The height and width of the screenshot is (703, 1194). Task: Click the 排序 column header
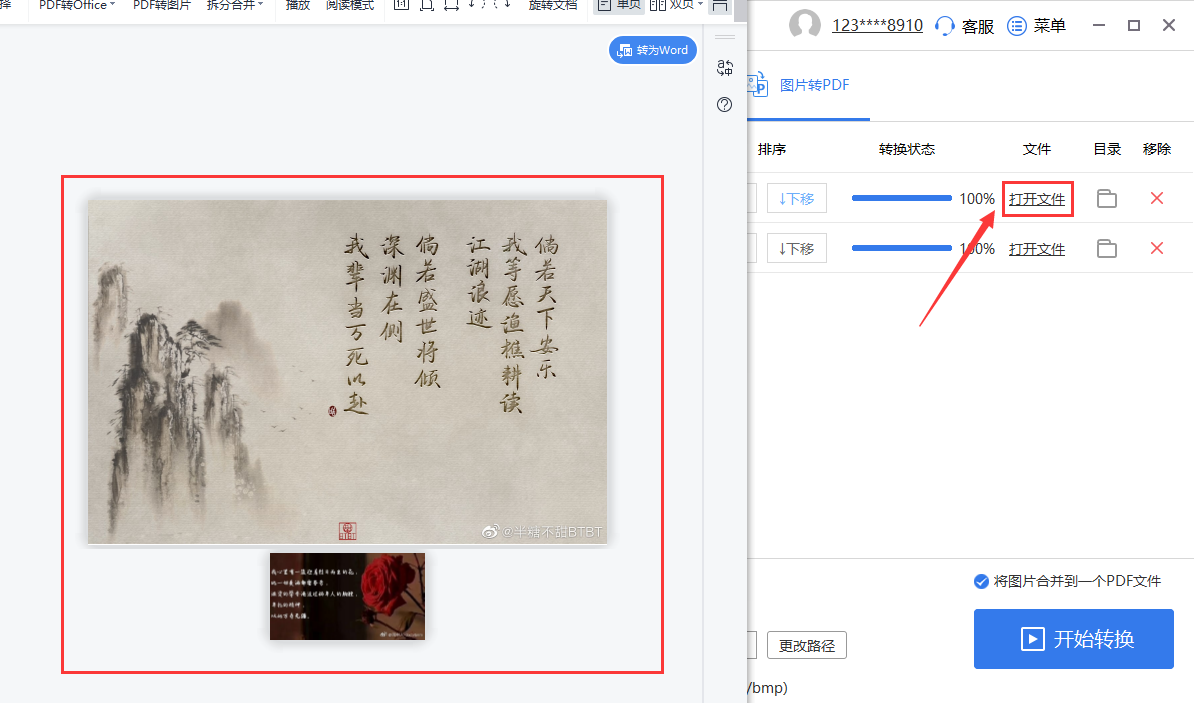coord(771,149)
